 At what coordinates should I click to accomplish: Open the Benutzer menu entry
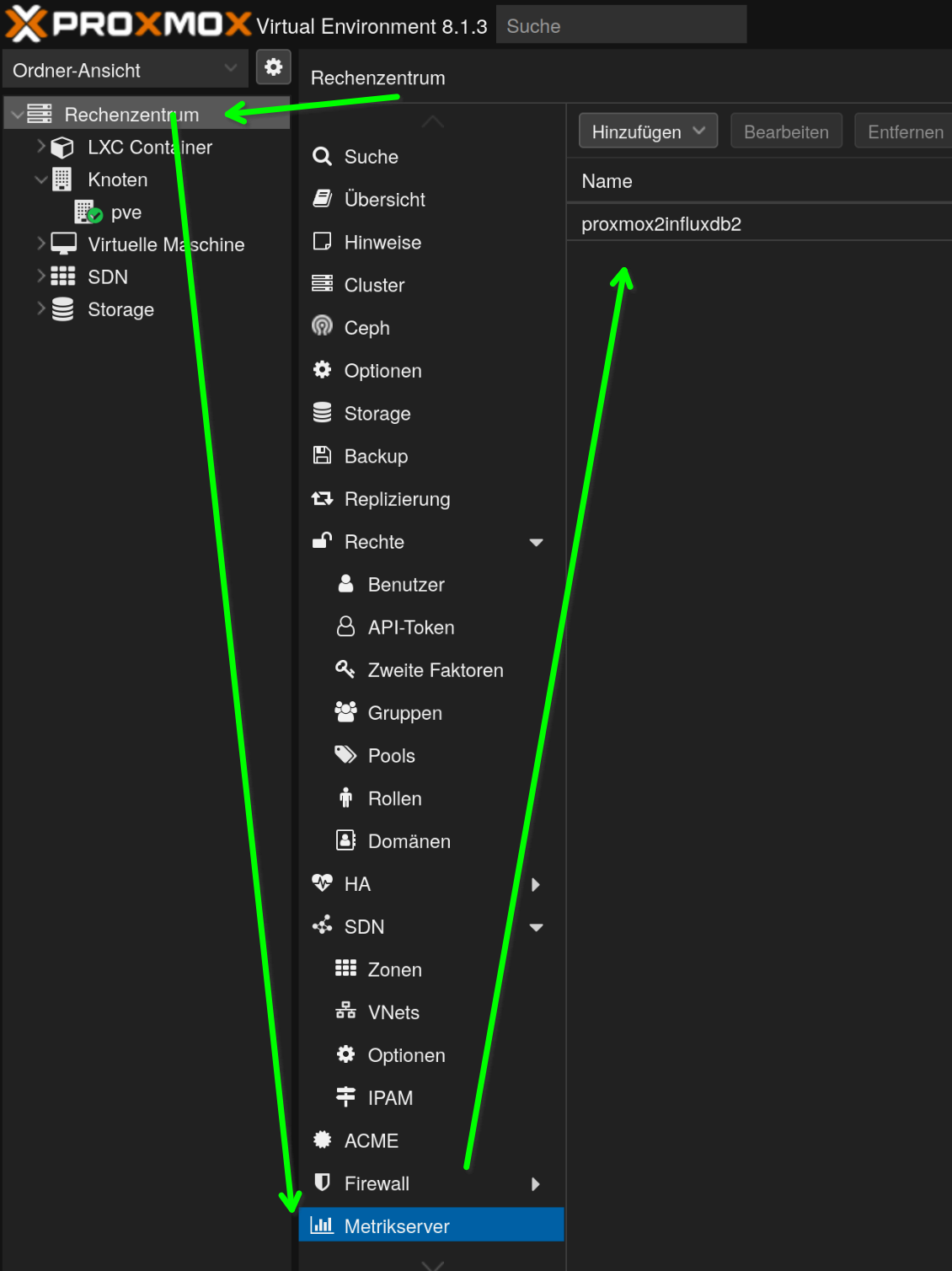[x=431, y=584]
